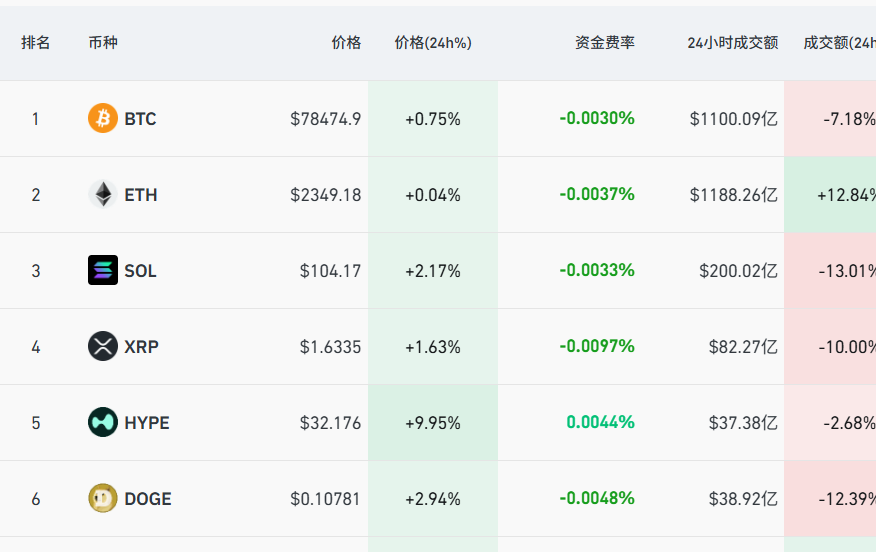Click ETH 24h volume $1188.26亿
This screenshot has height=552, width=876.
733,195
